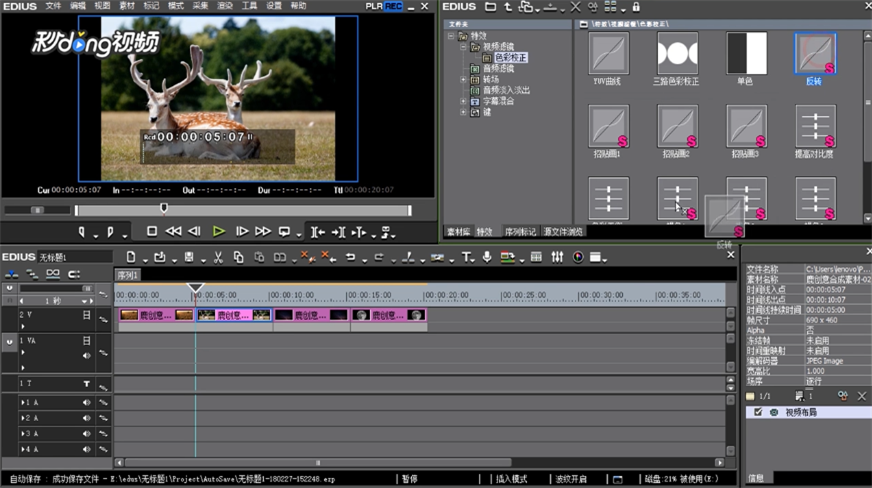Mute the 4 A track speaker

coord(87,449)
